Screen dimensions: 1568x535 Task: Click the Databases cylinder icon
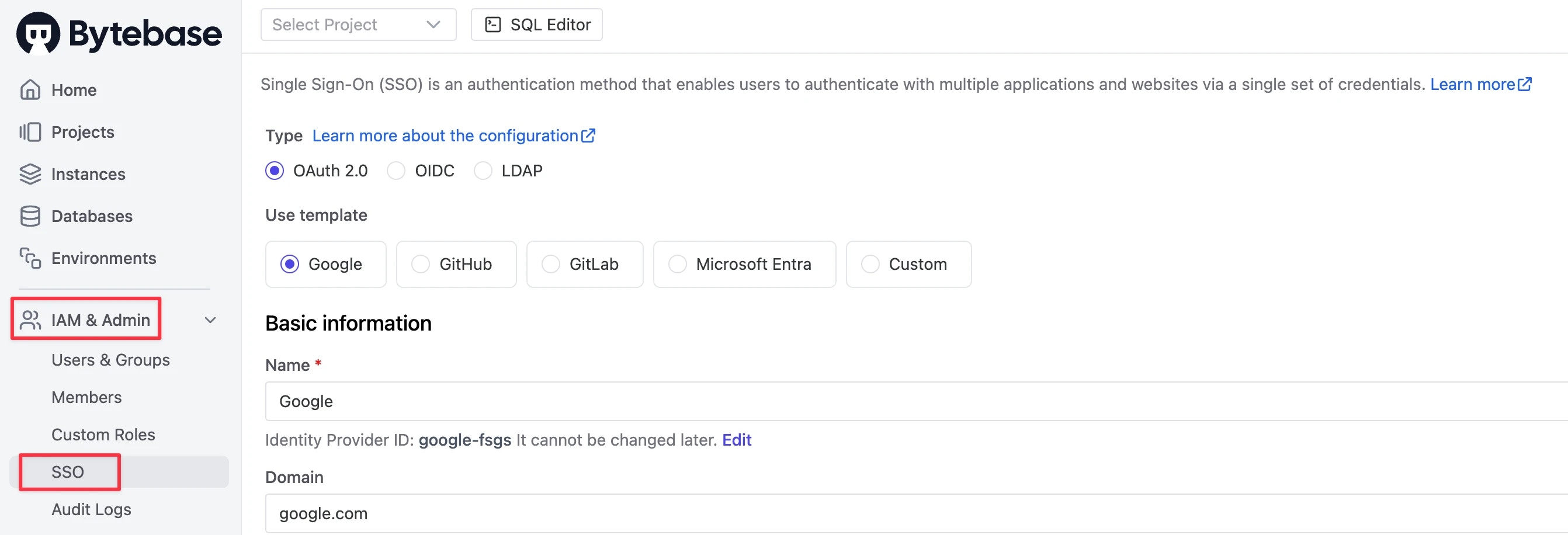pos(30,216)
